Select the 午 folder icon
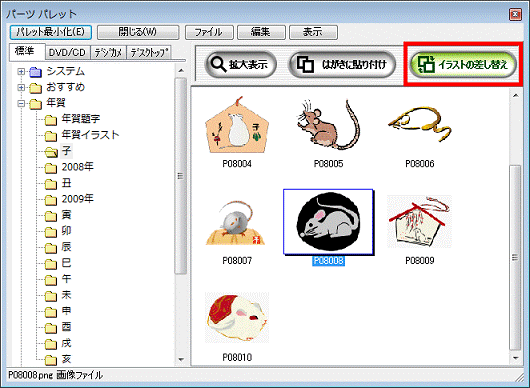This screenshot has height=388, width=530. pyautogui.click(x=51, y=280)
